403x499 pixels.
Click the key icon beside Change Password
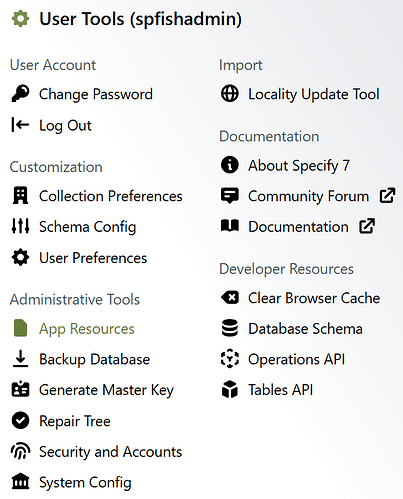point(20,94)
